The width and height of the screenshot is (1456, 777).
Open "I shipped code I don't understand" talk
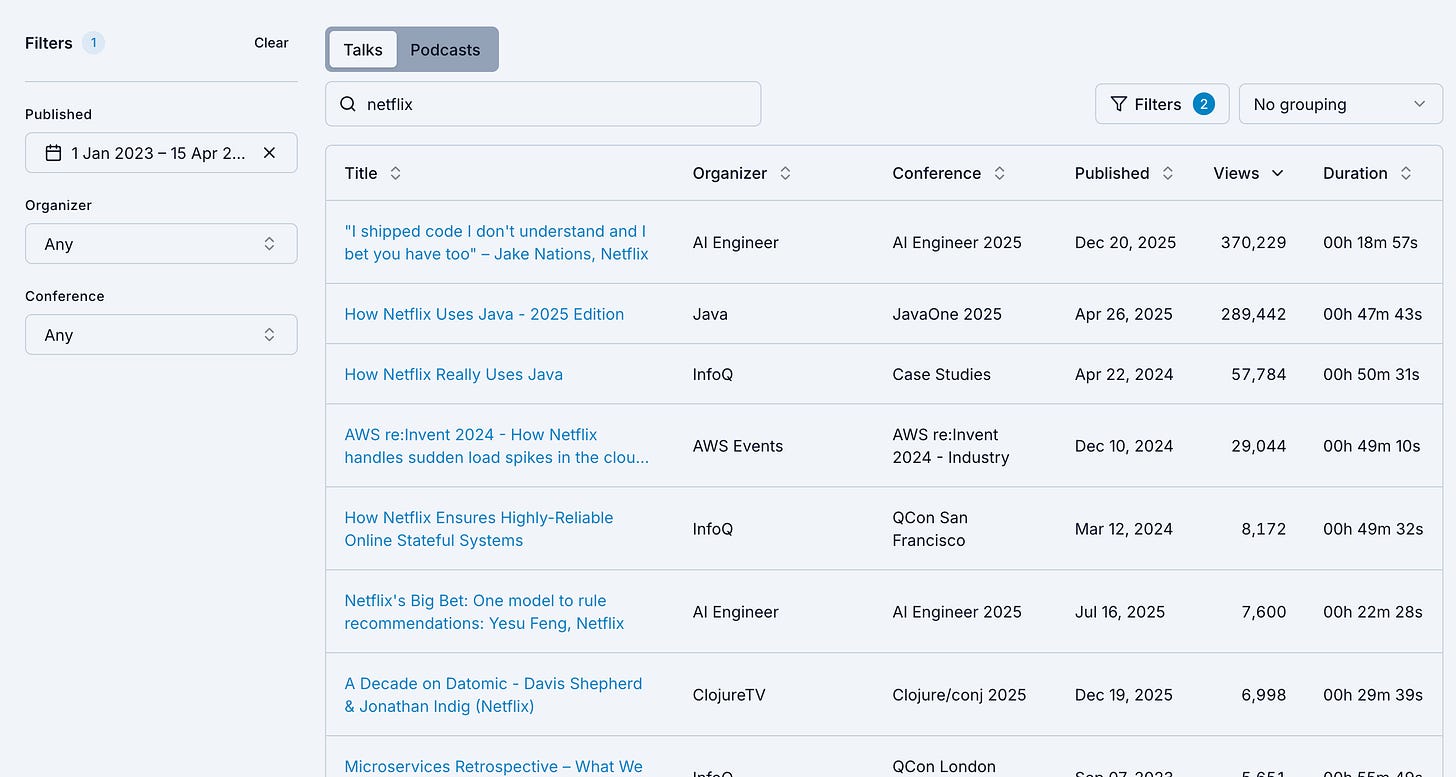tap(496, 242)
